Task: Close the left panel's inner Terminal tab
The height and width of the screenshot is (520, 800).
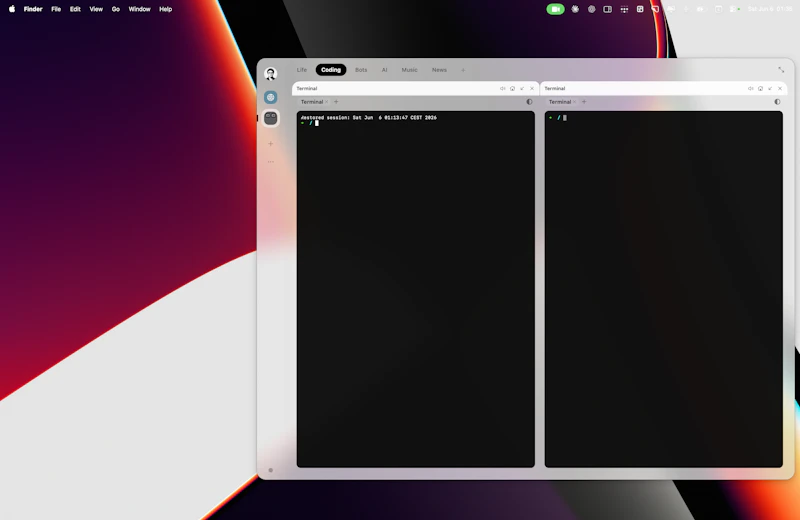Action: (x=327, y=102)
